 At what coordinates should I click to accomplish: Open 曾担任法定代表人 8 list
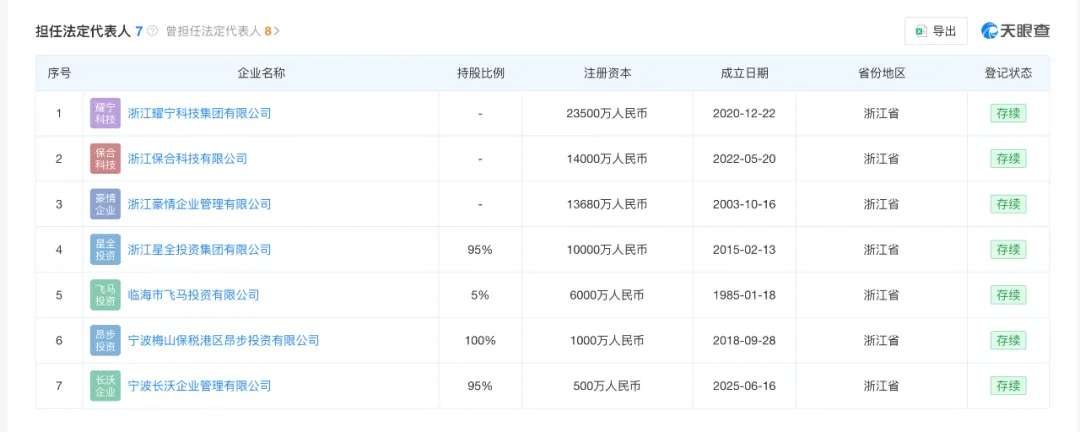(222, 31)
